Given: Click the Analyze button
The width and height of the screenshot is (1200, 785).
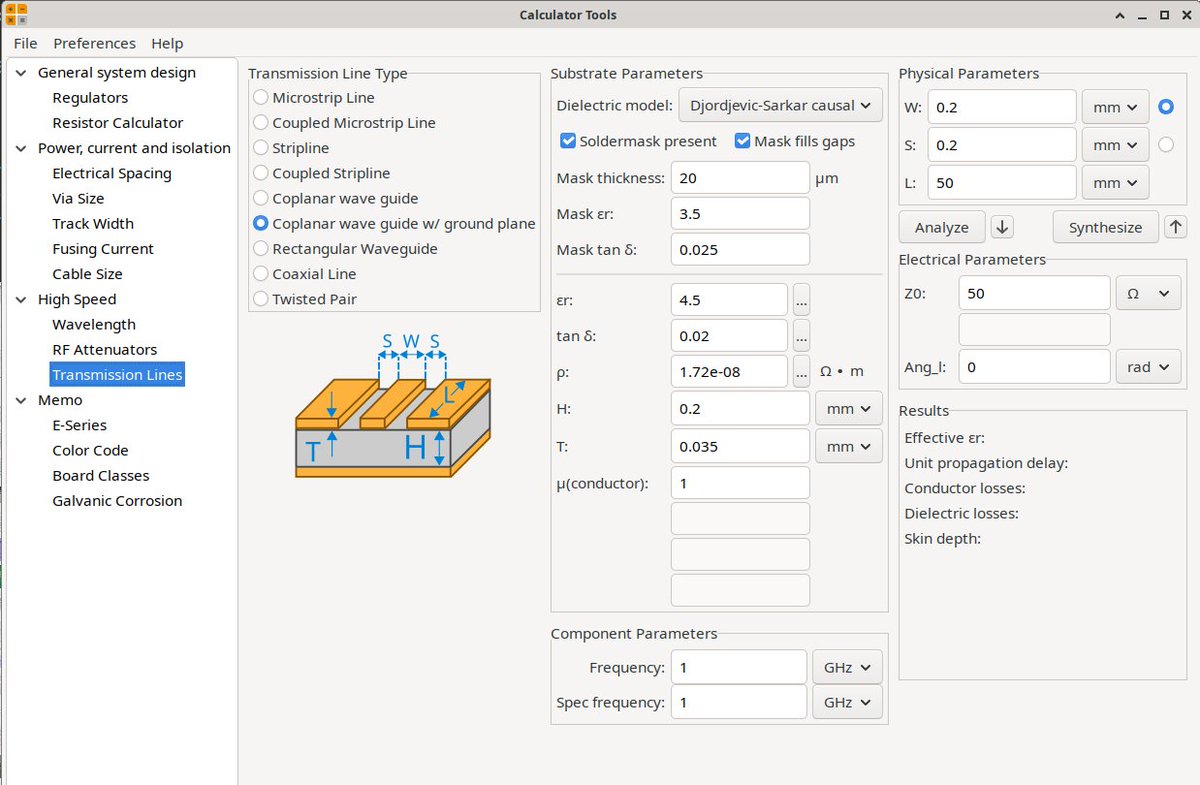Looking at the screenshot, I should [x=941, y=227].
